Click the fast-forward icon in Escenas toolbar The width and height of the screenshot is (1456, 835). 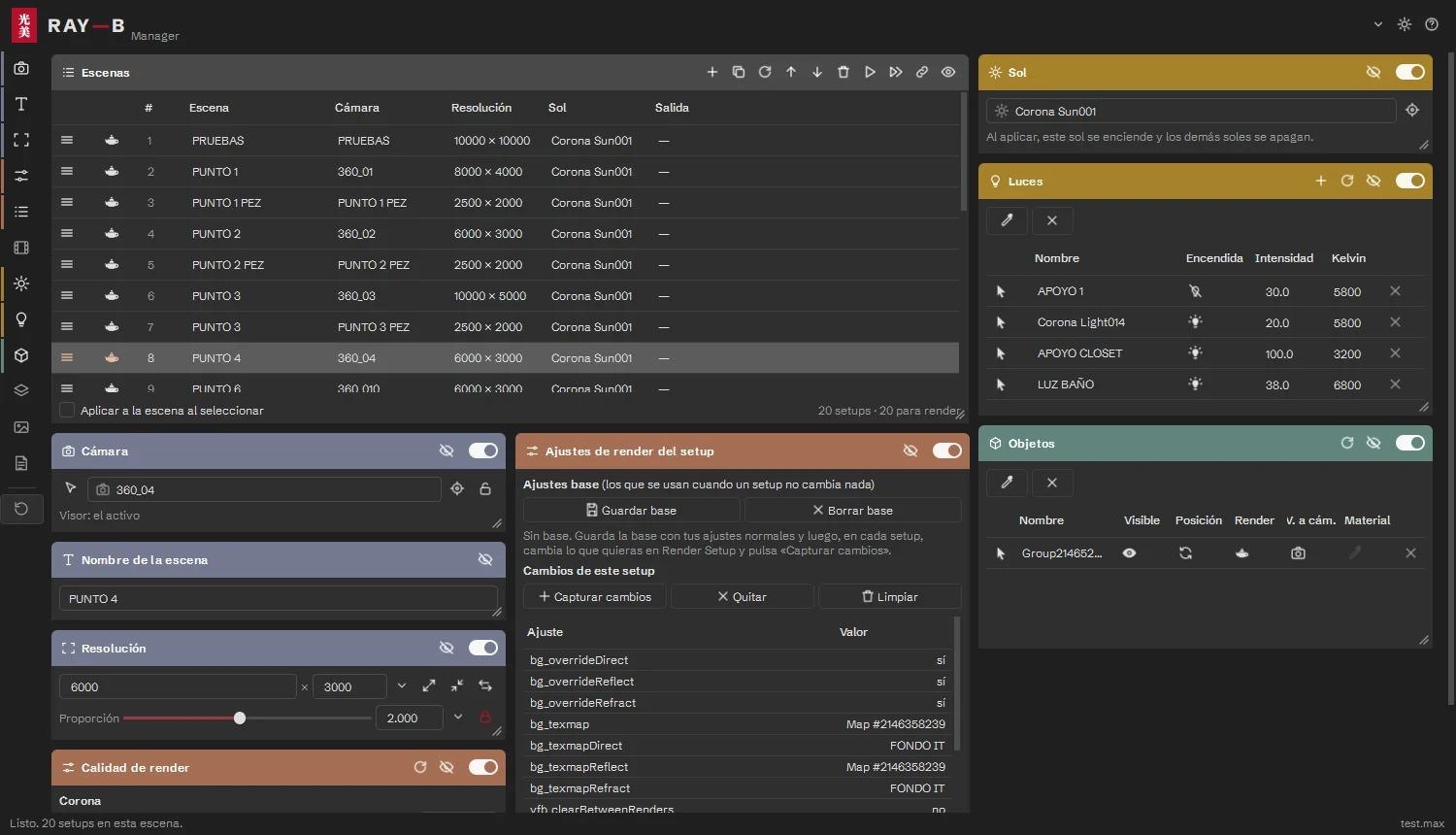tap(896, 72)
